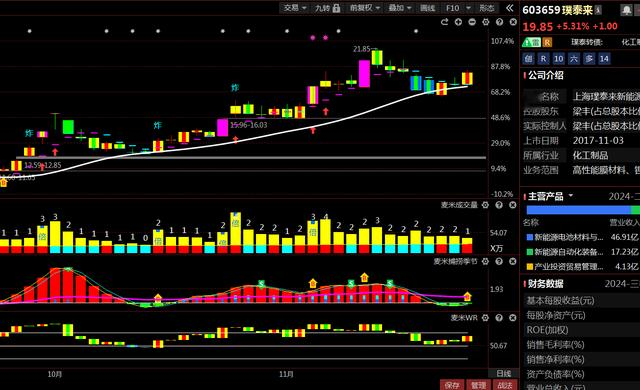Collapse side panel with double chevron icon
Screen dimensions: 640x390
click(509, 8)
